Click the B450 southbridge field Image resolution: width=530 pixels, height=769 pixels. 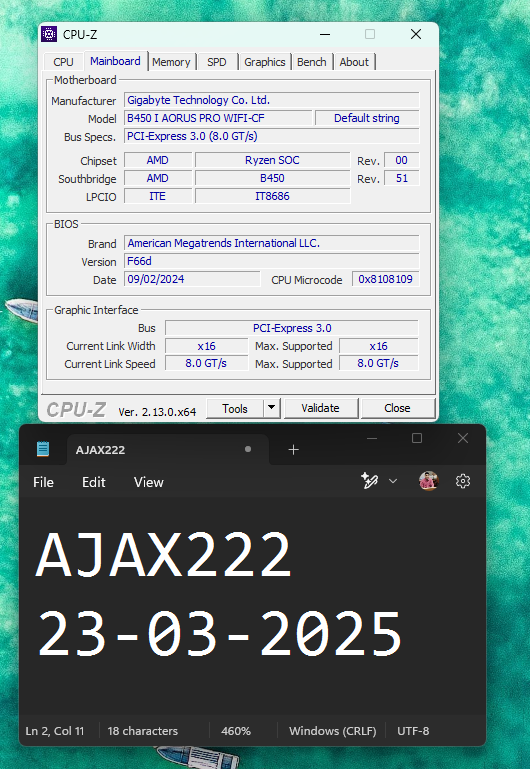pyautogui.click(x=273, y=178)
